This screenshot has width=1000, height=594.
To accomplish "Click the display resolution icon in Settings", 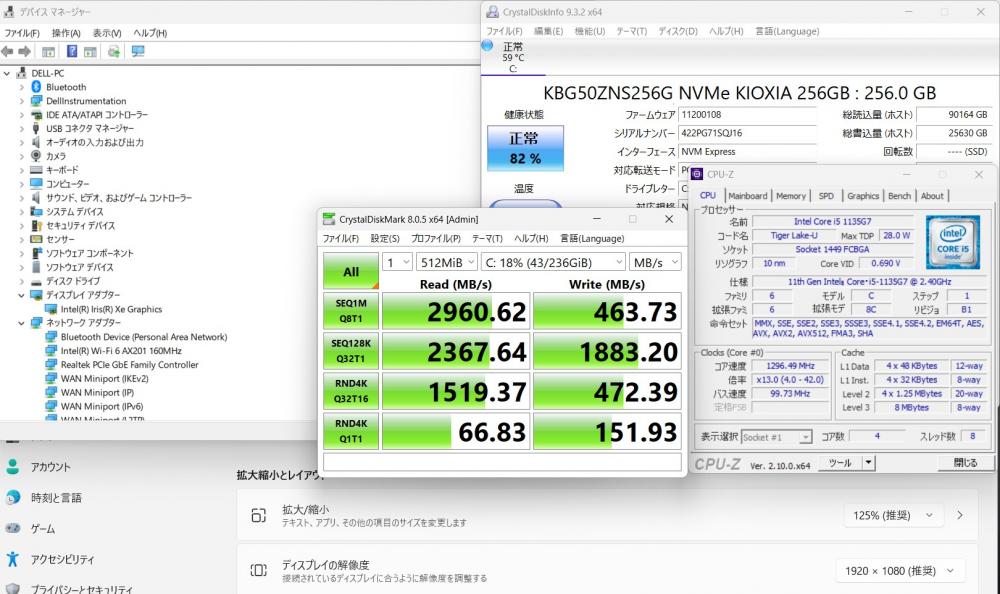I will tap(258, 570).
